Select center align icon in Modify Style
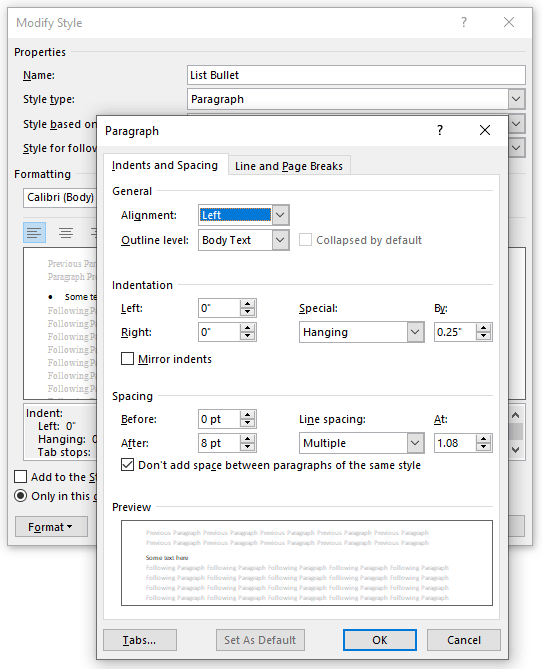This screenshot has width=542, height=669. [x=66, y=233]
